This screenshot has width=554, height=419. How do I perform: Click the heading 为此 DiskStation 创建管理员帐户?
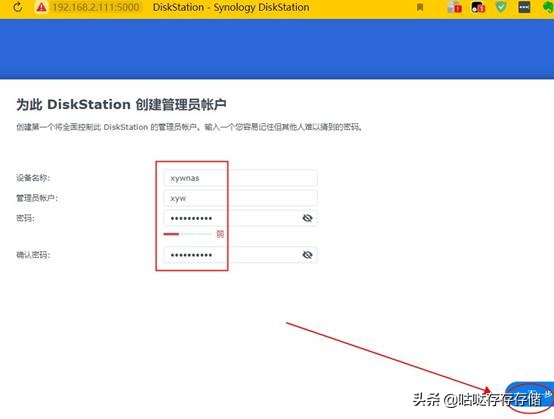pyautogui.click(x=121, y=105)
